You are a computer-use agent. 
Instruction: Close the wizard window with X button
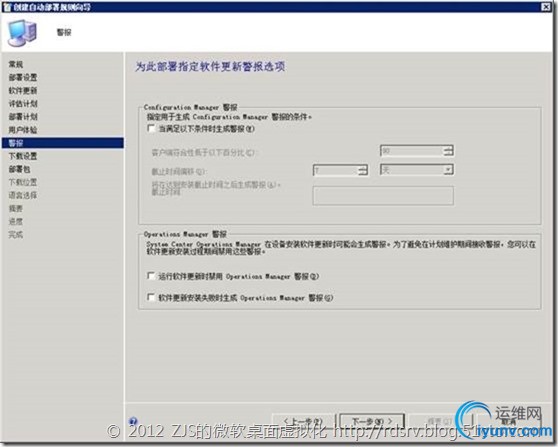pos(545,7)
